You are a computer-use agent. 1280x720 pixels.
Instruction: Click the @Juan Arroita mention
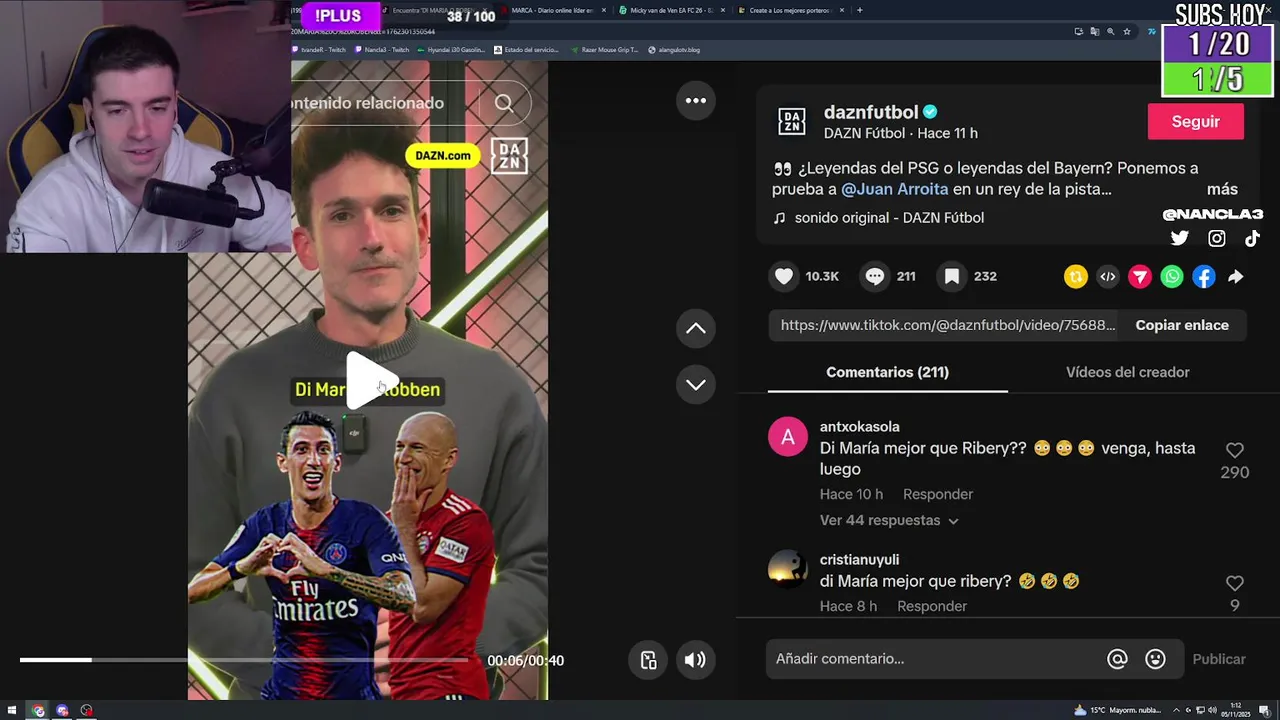tap(894, 189)
